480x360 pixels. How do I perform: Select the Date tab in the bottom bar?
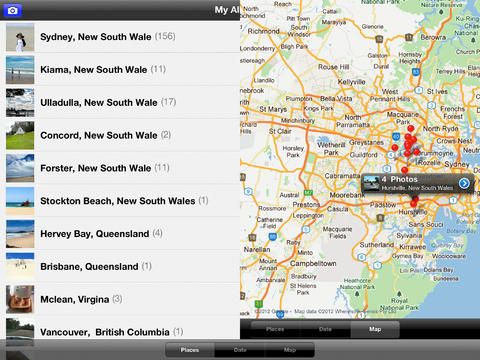click(x=240, y=350)
